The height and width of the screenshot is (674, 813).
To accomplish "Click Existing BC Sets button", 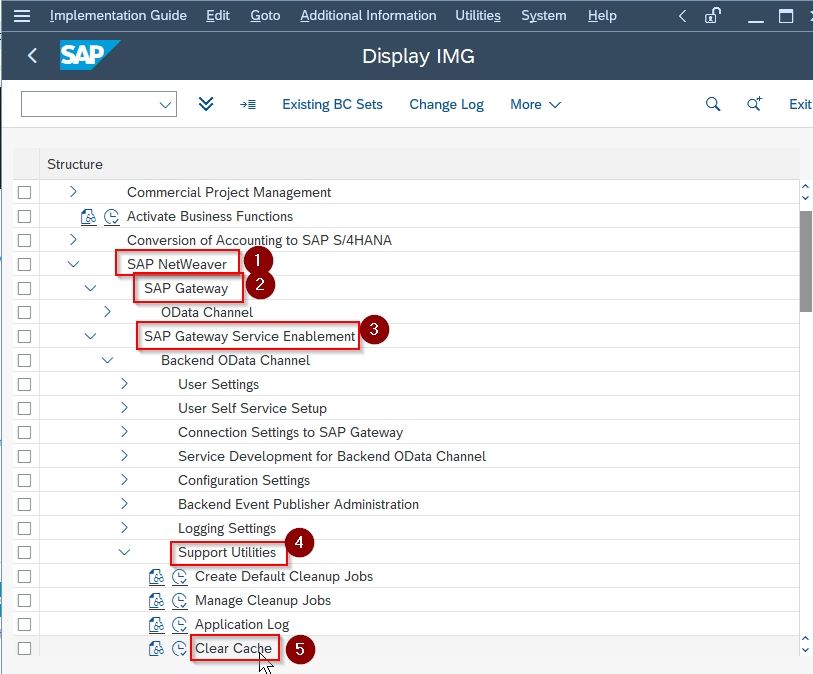I will (x=332, y=105).
